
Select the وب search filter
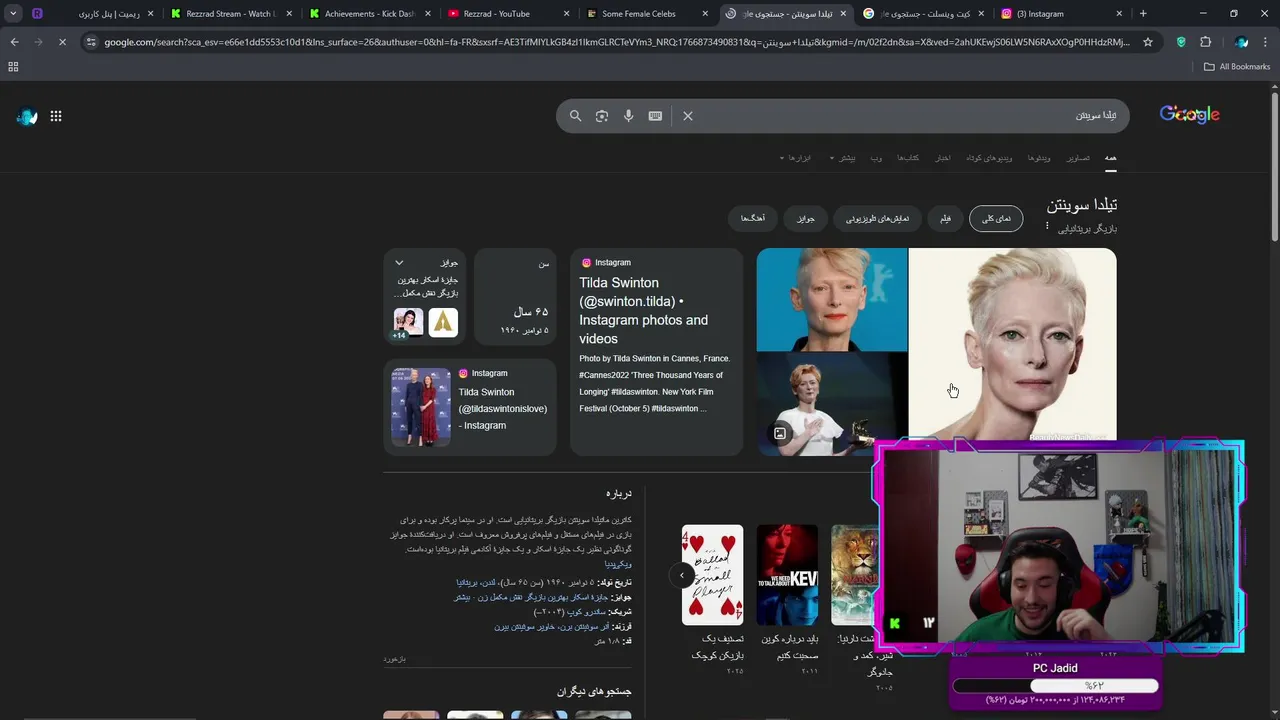[876, 158]
